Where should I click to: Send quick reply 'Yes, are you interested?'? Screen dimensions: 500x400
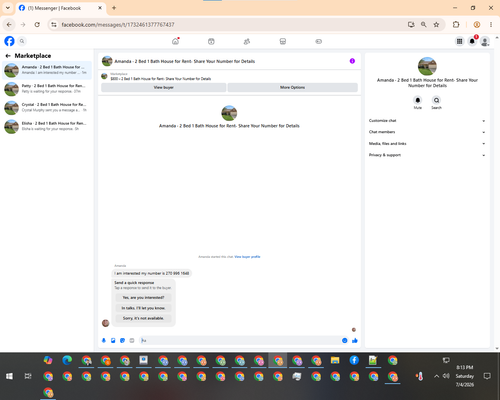(x=143, y=297)
